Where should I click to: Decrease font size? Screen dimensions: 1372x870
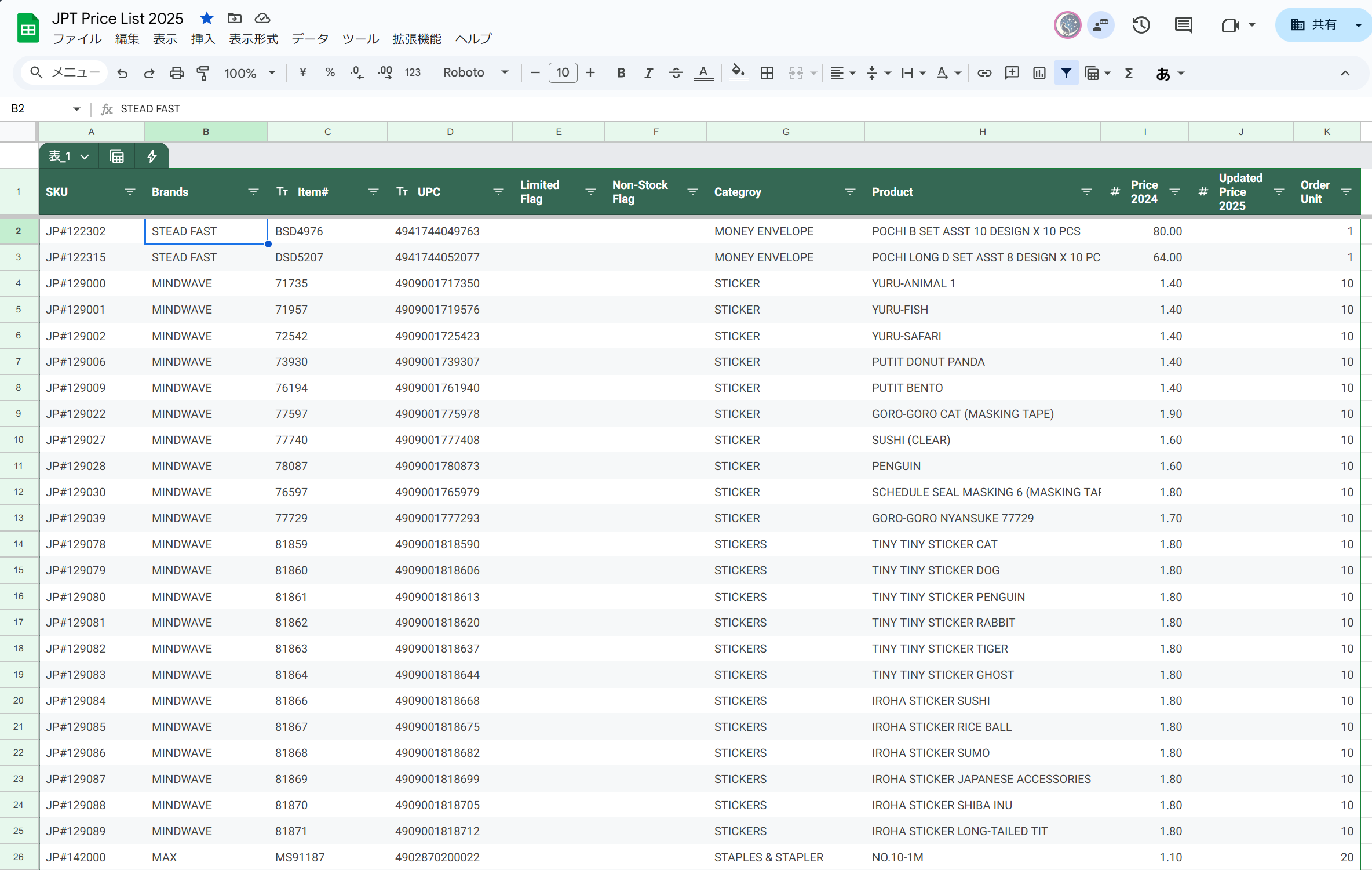click(x=535, y=72)
